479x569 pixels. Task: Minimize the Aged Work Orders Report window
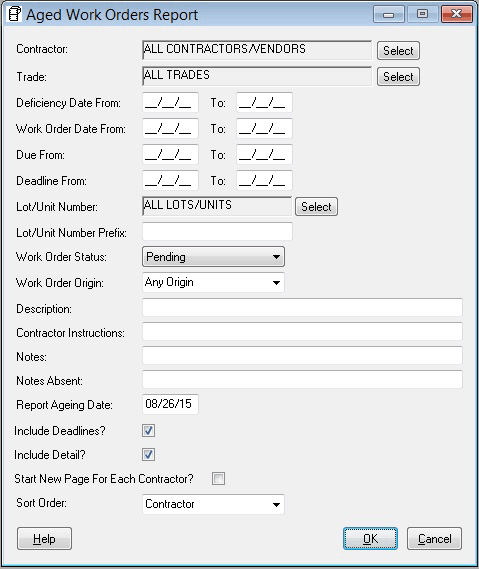[389, 15]
